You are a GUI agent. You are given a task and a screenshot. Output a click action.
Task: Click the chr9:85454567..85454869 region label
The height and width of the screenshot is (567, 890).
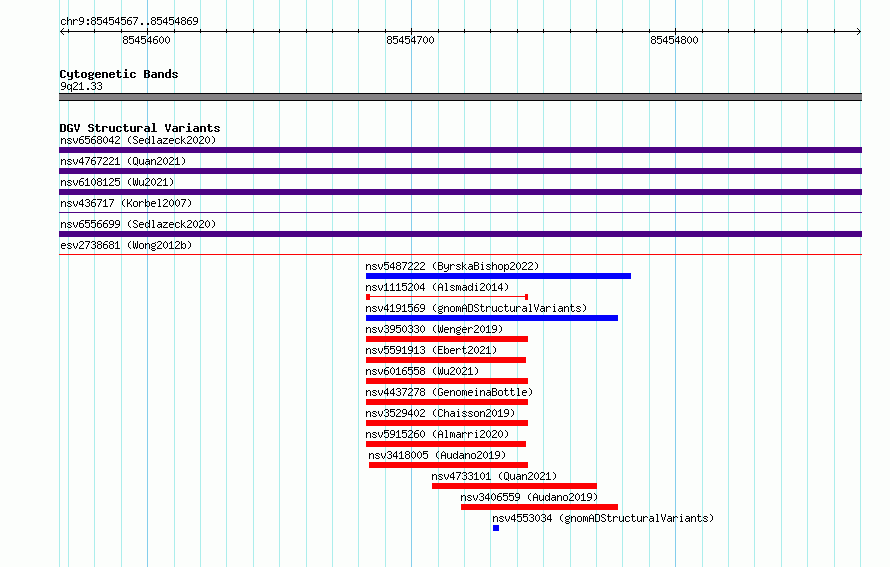pos(129,21)
